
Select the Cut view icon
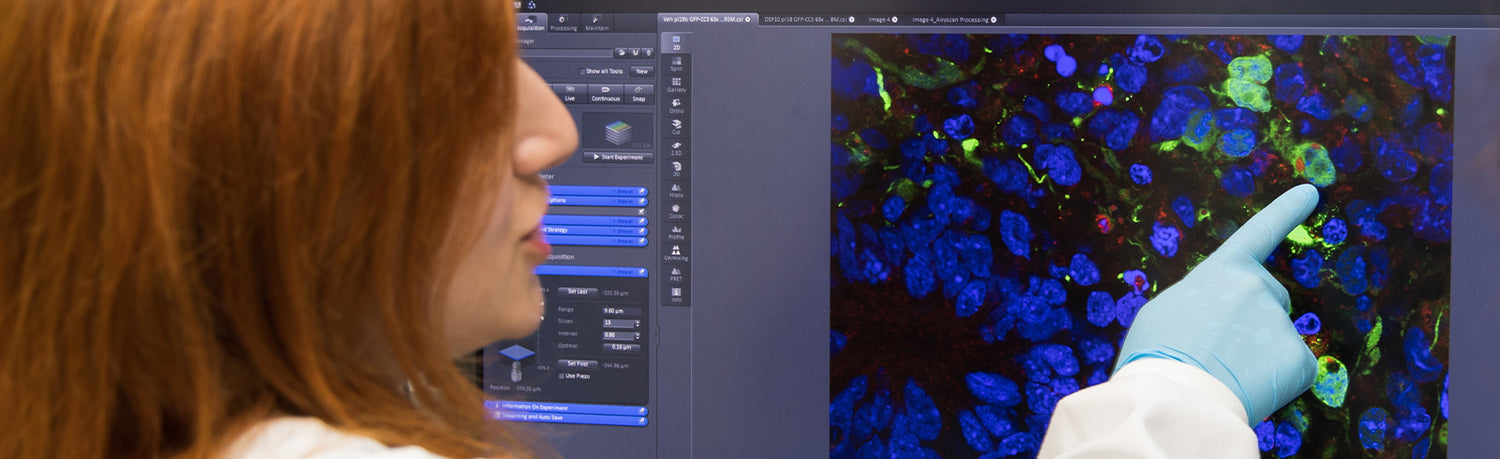[676, 126]
